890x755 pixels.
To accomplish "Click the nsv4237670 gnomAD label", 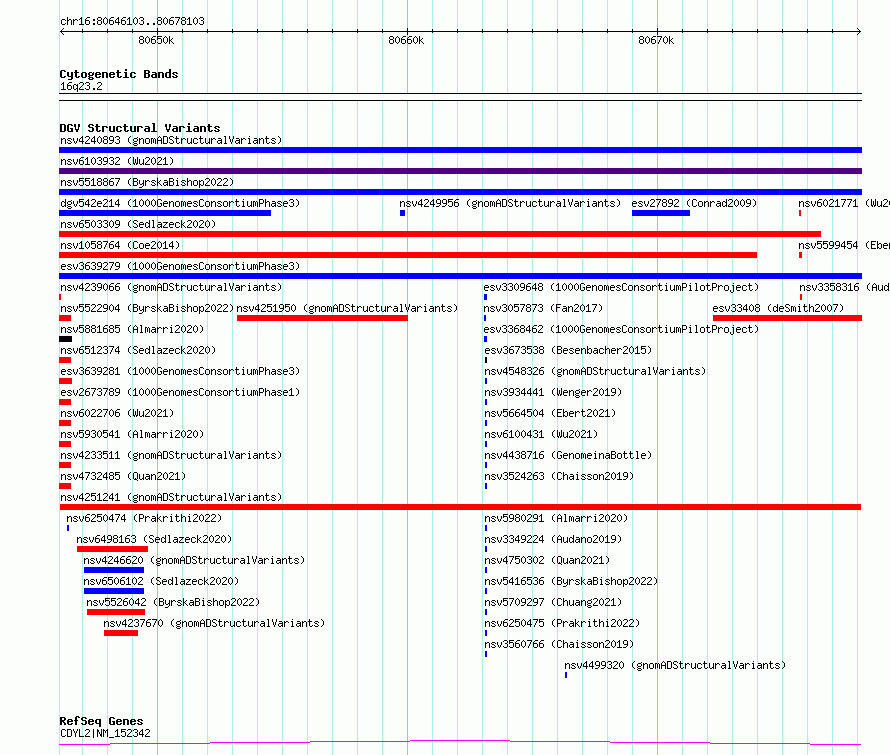I will [214, 623].
